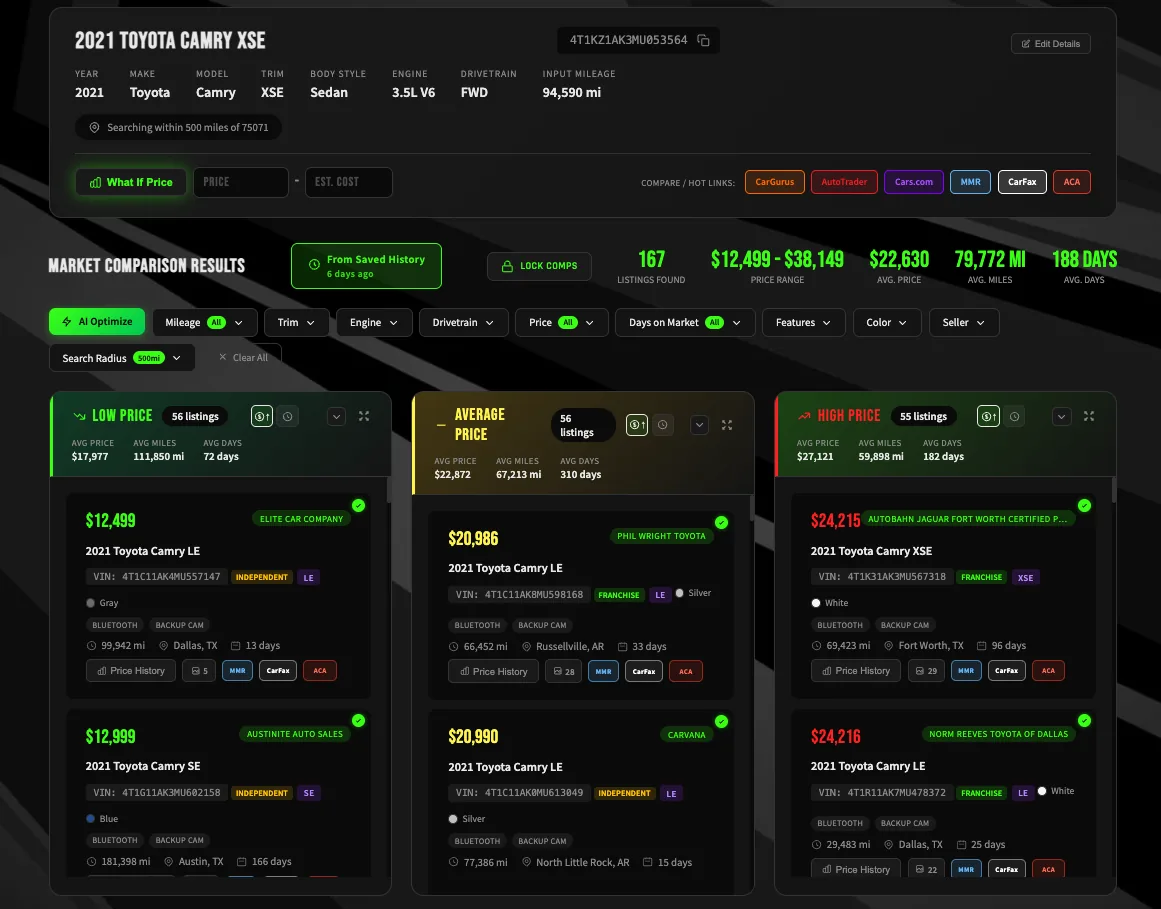
Task: Expand Average Price column to fullscreen
Action: point(727,425)
